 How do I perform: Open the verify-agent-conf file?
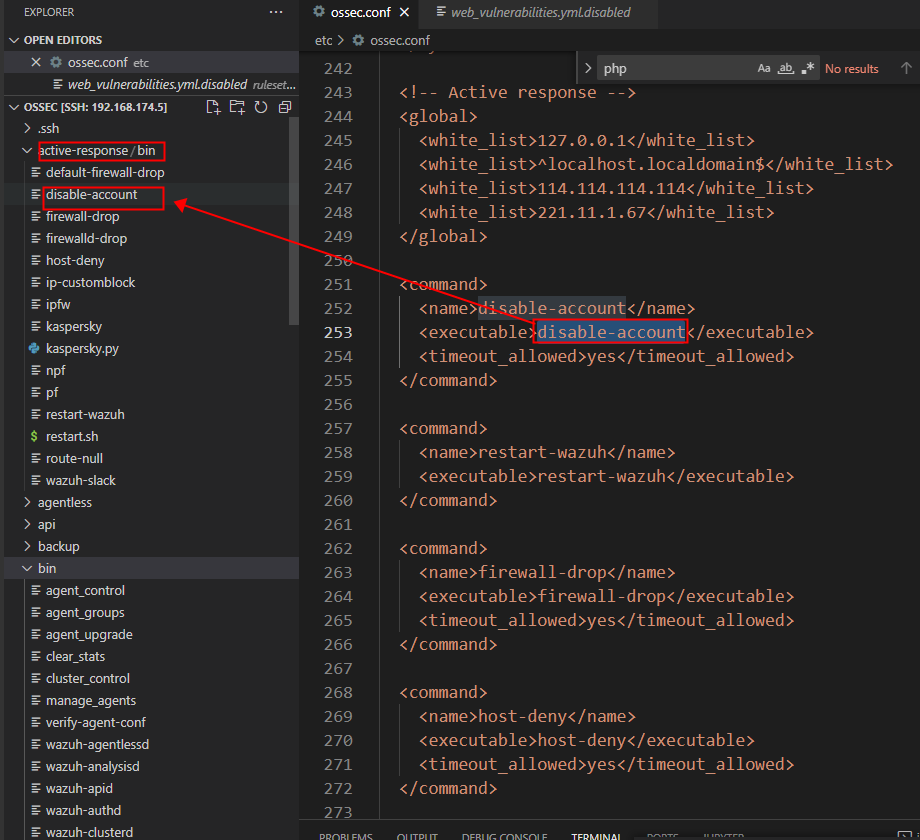point(151,723)
